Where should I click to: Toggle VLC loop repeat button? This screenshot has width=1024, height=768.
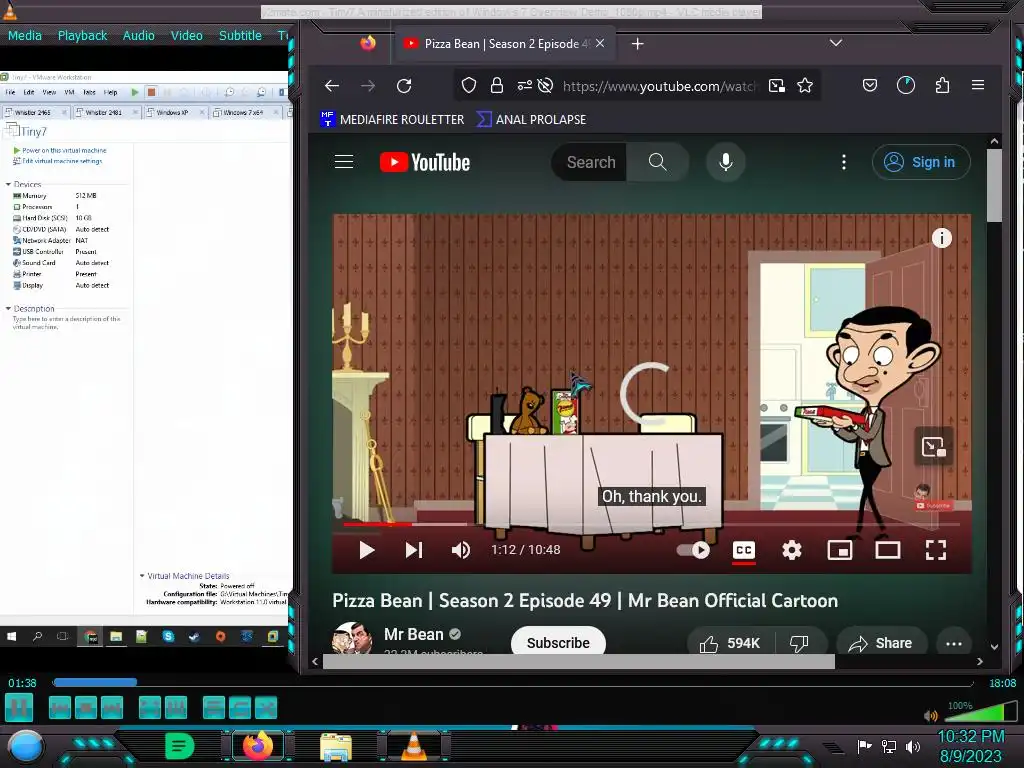[x=240, y=708]
